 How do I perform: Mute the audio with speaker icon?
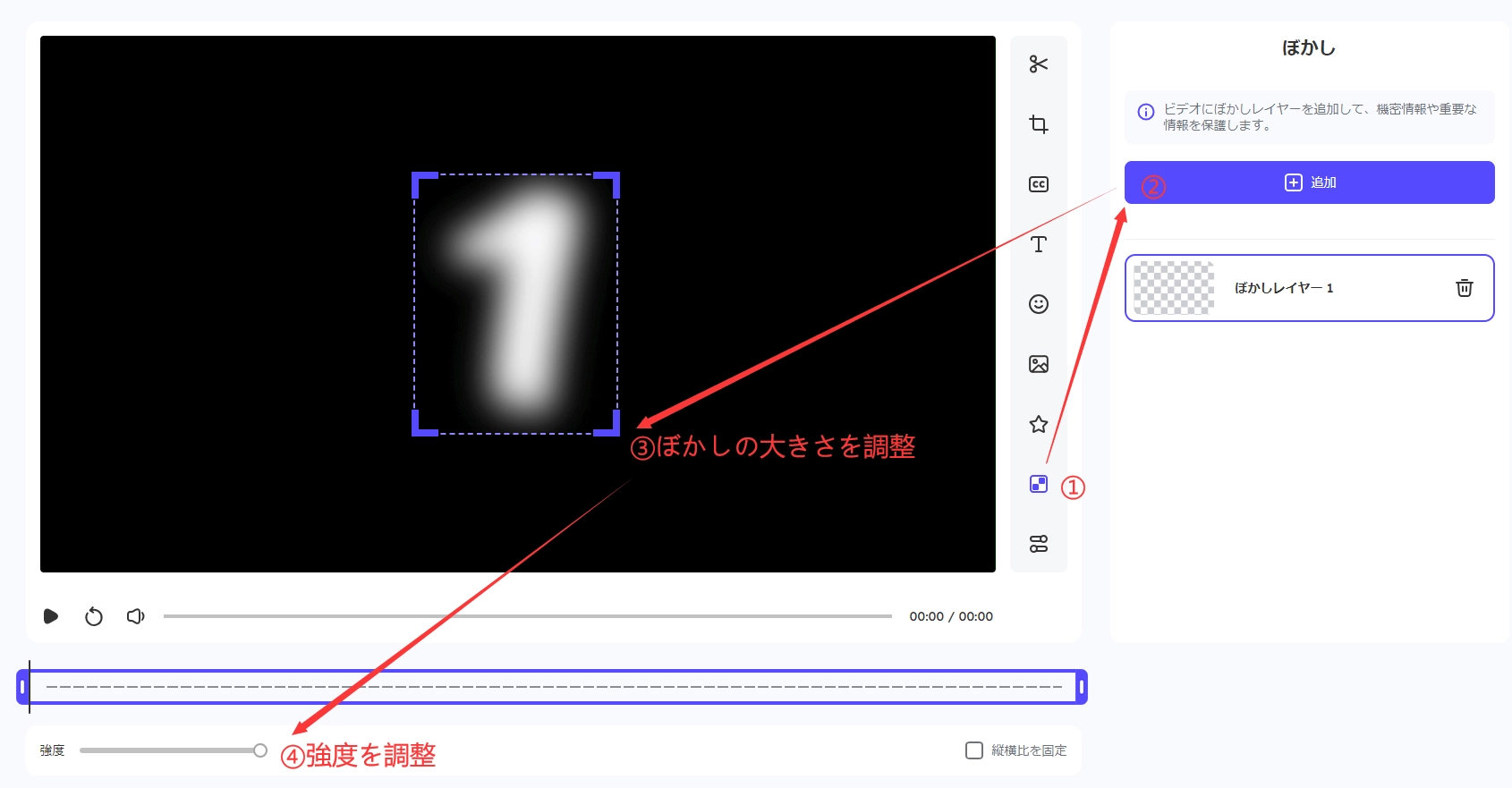[136, 616]
